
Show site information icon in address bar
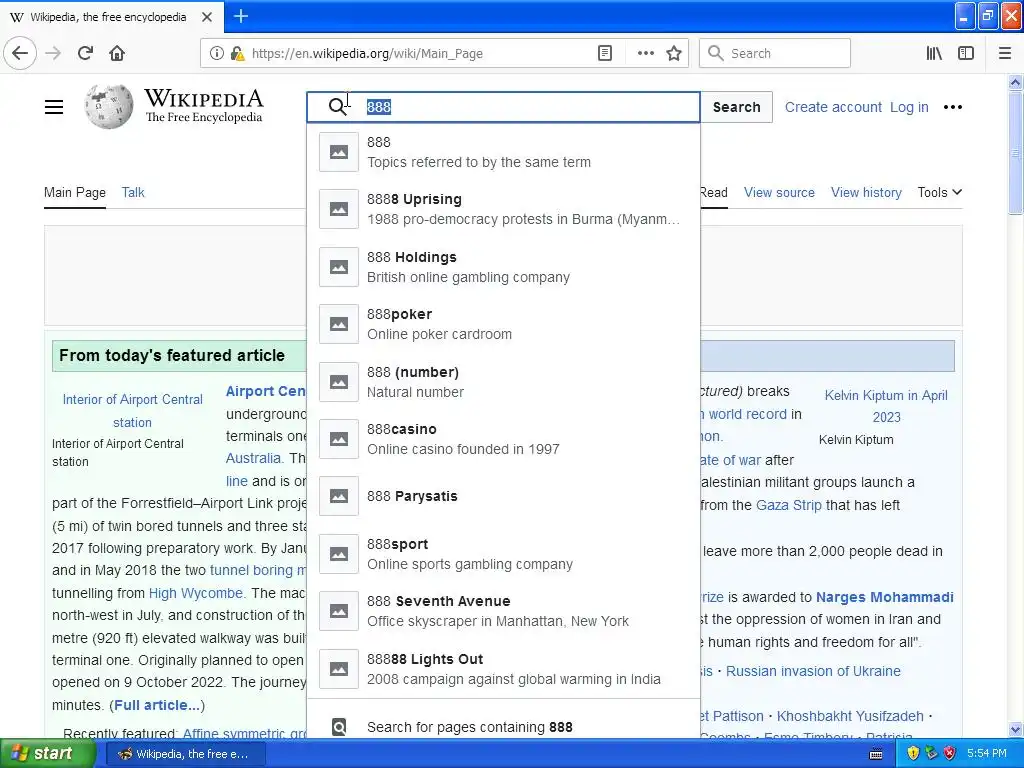[216, 54]
